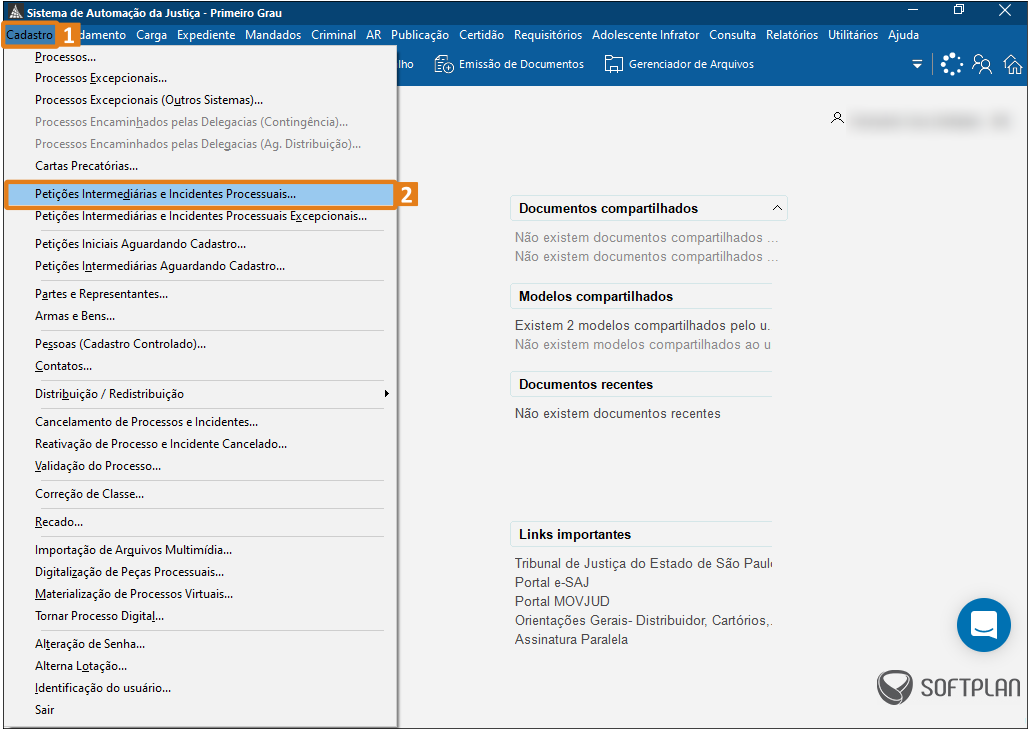
Task: Choose Cancelamento de Processos e Incidentes...
Action: (x=201, y=422)
